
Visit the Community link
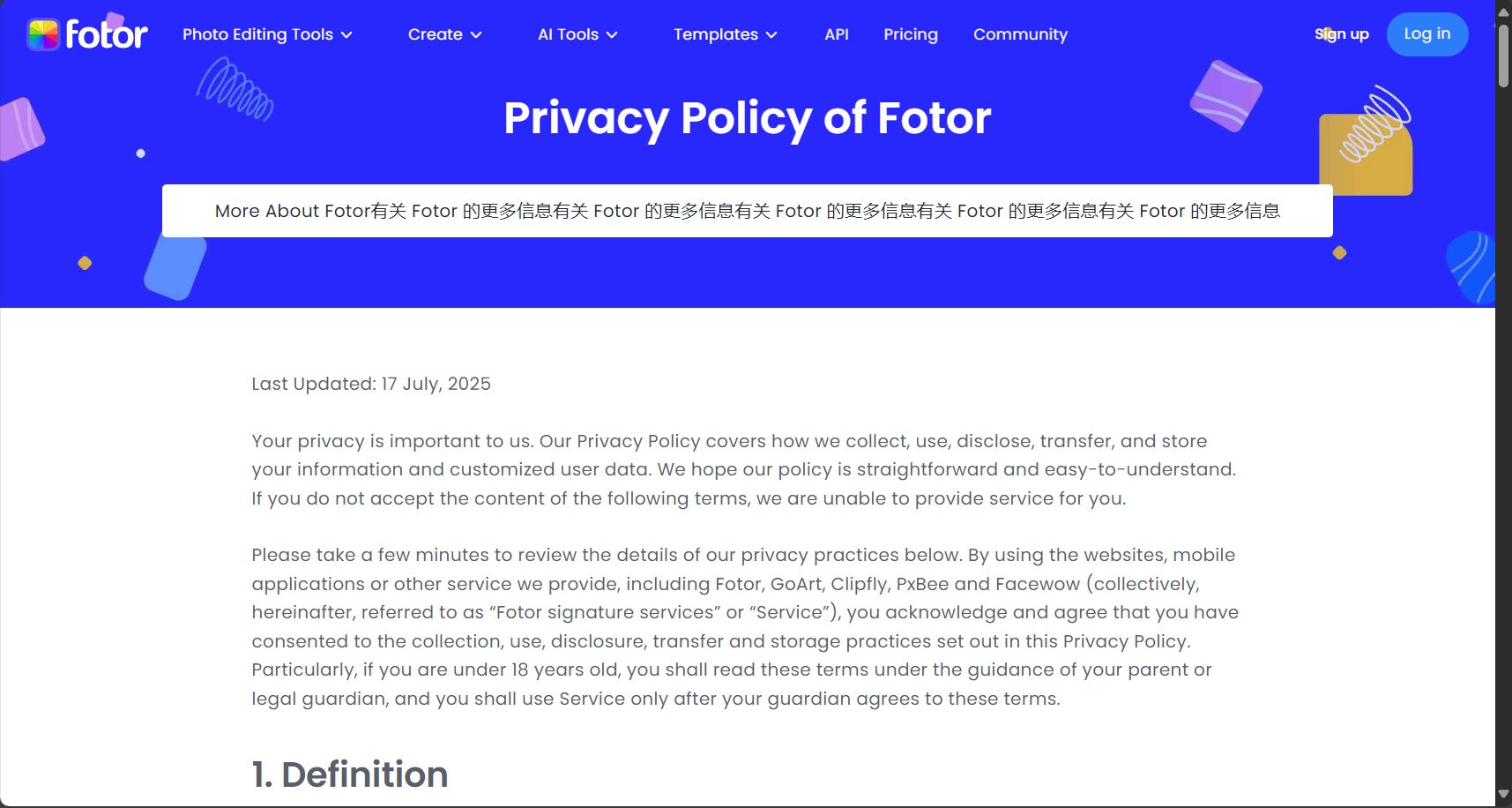click(x=1020, y=34)
